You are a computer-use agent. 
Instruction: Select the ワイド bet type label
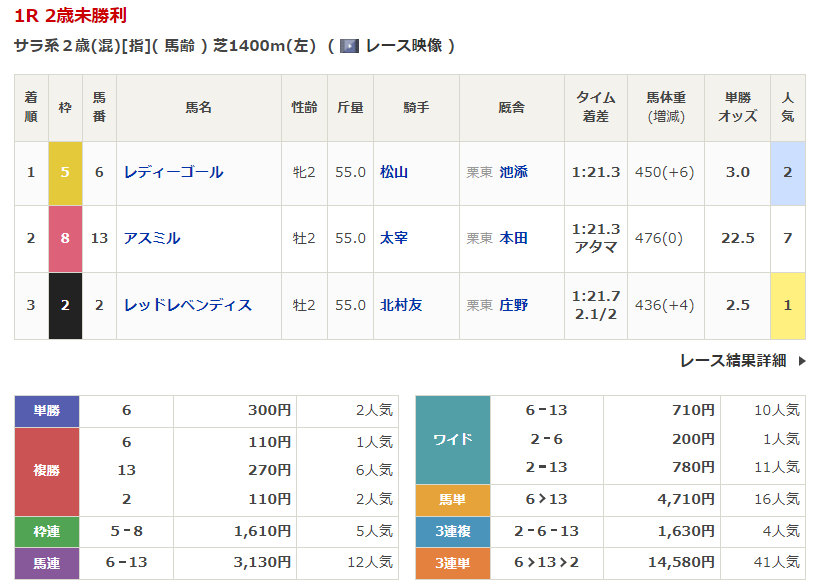click(452, 439)
